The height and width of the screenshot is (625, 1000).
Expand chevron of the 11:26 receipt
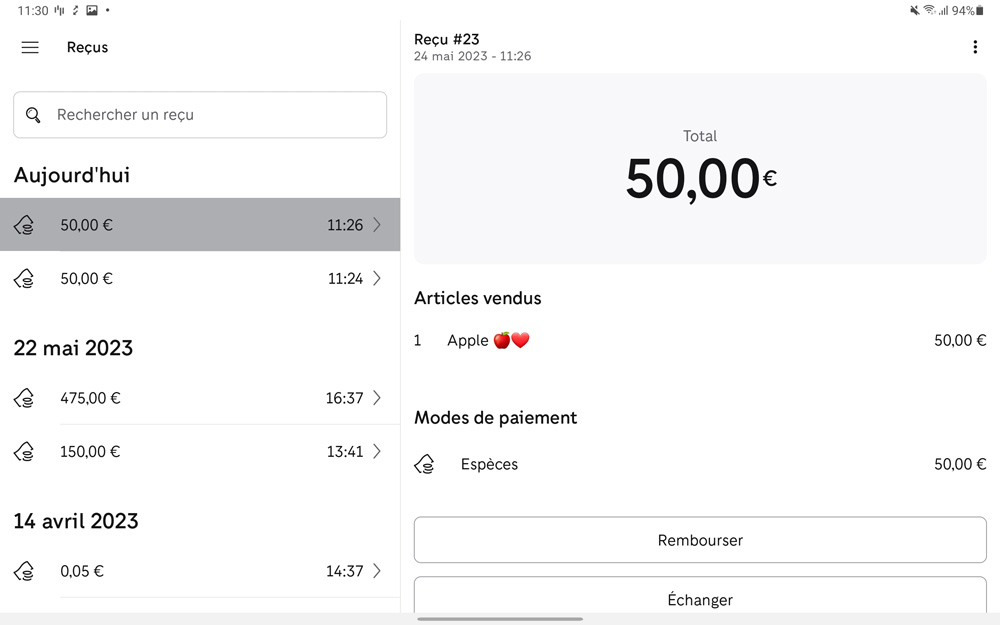pos(377,225)
